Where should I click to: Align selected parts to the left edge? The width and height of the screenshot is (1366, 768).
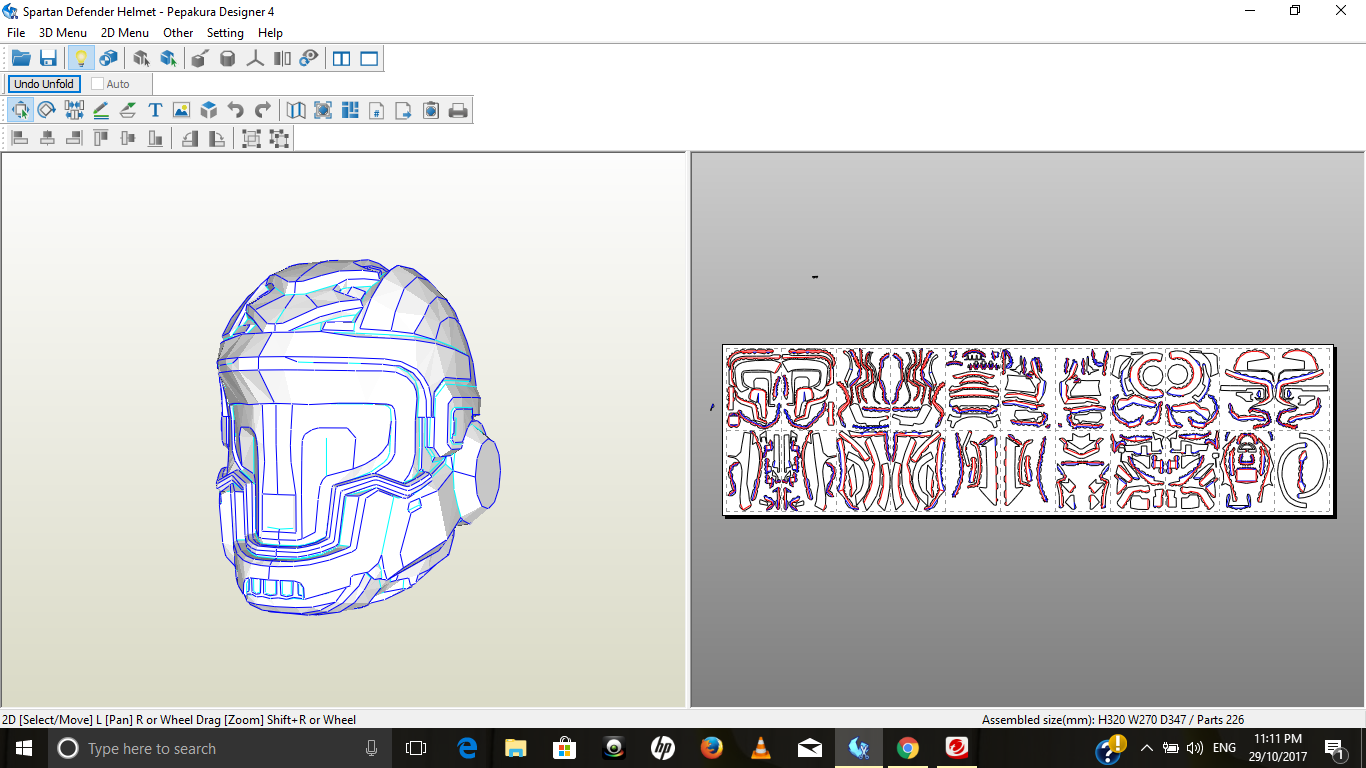coord(20,138)
